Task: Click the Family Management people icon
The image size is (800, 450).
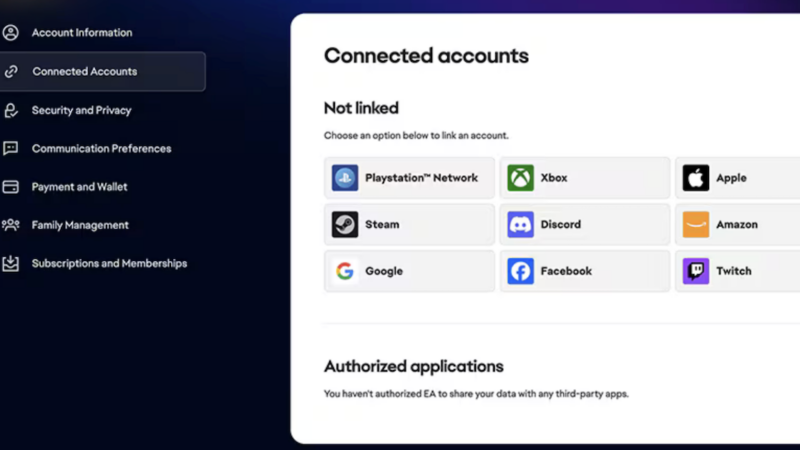Action: pyautogui.click(x=10, y=225)
